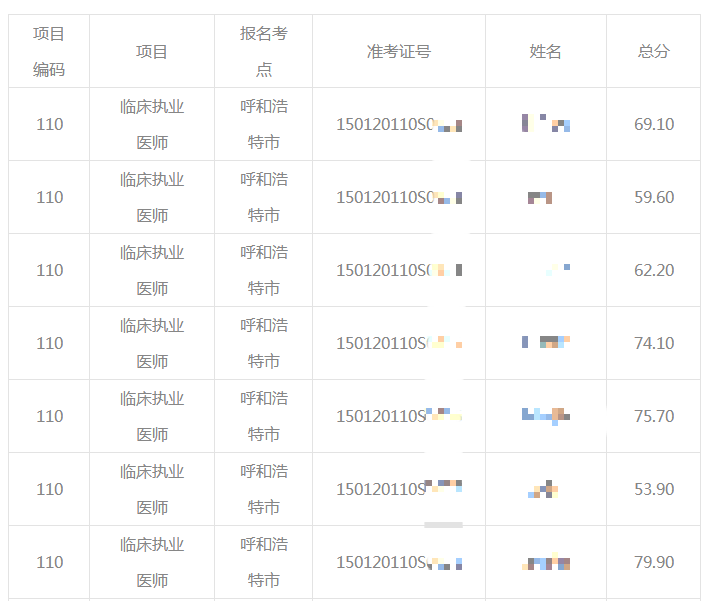The width and height of the screenshot is (710, 601).
Task: Select the 临床执业医师 cell in the 59.60 row
Action: [152, 198]
